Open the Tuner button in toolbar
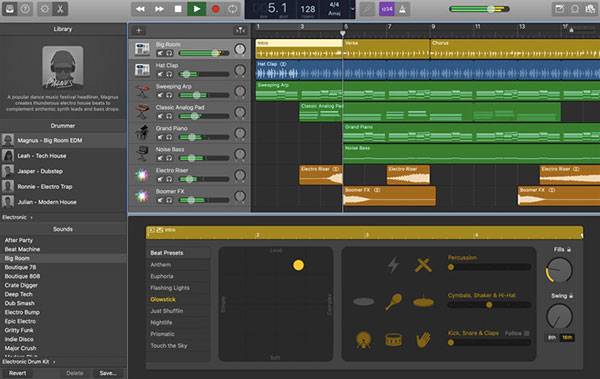This screenshot has width=600, height=379. point(367,9)
